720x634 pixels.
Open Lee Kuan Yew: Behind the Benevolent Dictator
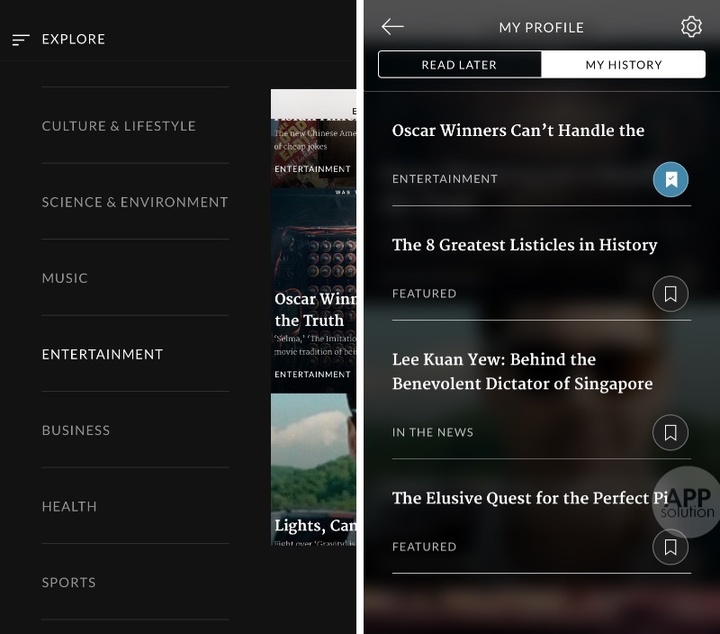pyautogui.click(x=522, y=371)
